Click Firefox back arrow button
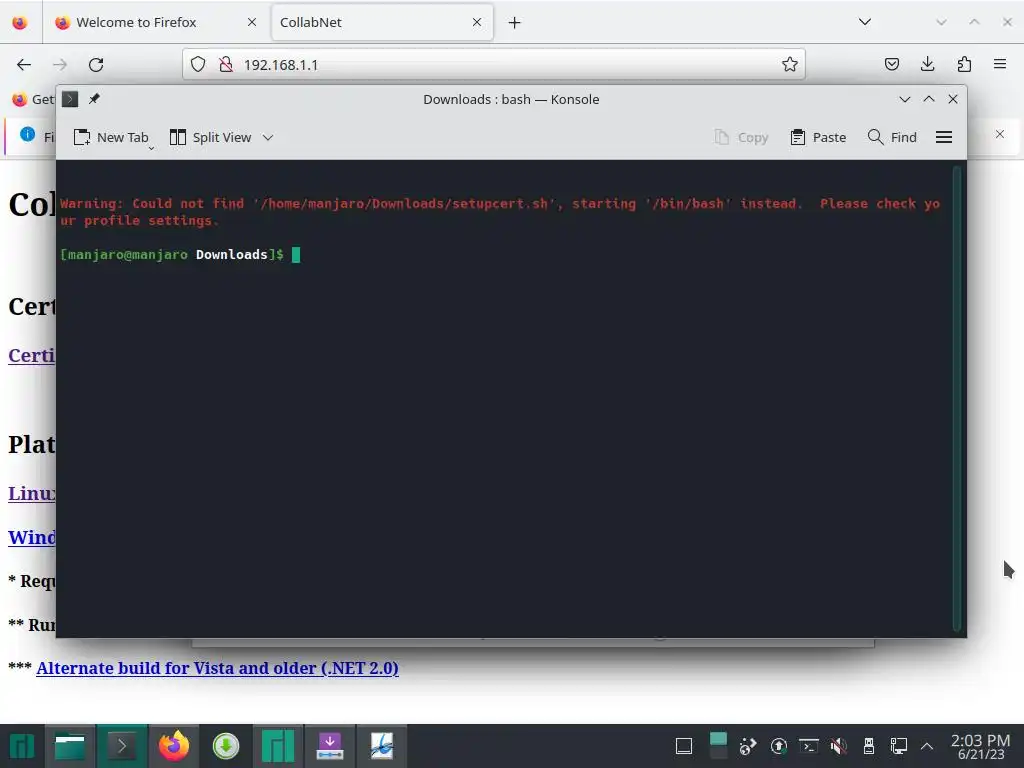Viewport: 1024px width, 768px height. click(x=24, y=65)
